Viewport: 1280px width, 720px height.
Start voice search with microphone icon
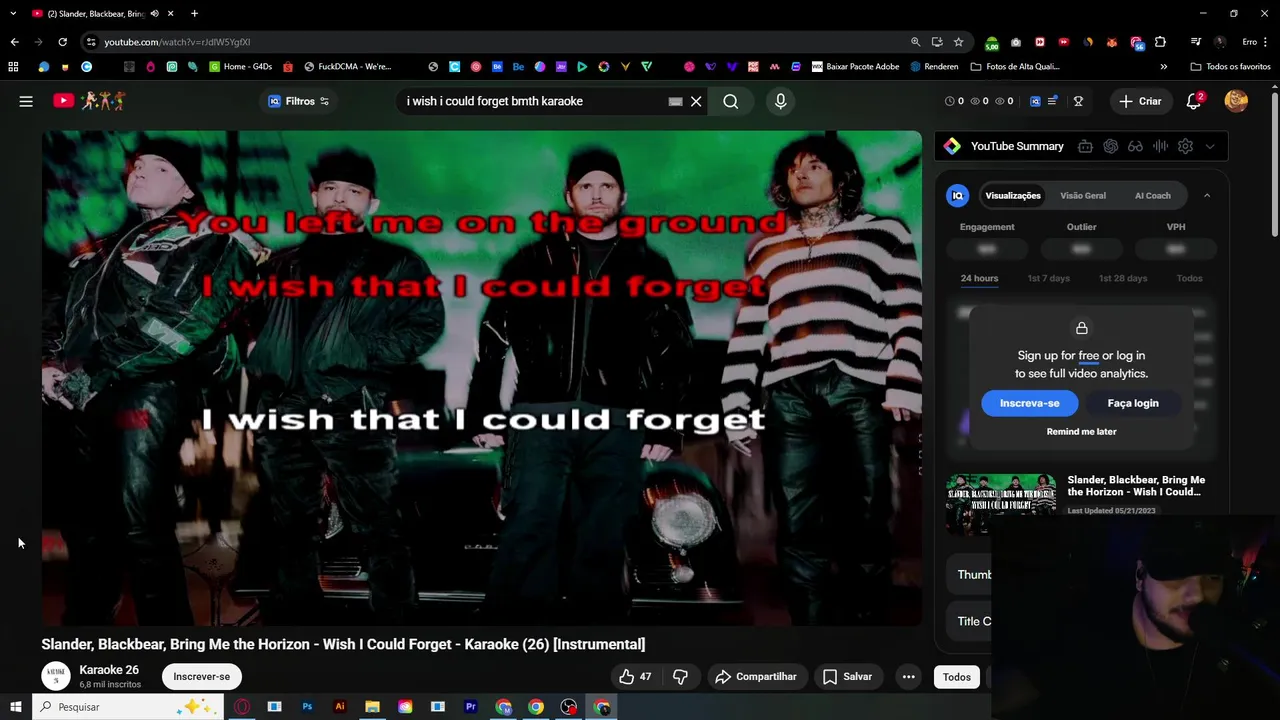pyautogui.click(x=781, y=101)
